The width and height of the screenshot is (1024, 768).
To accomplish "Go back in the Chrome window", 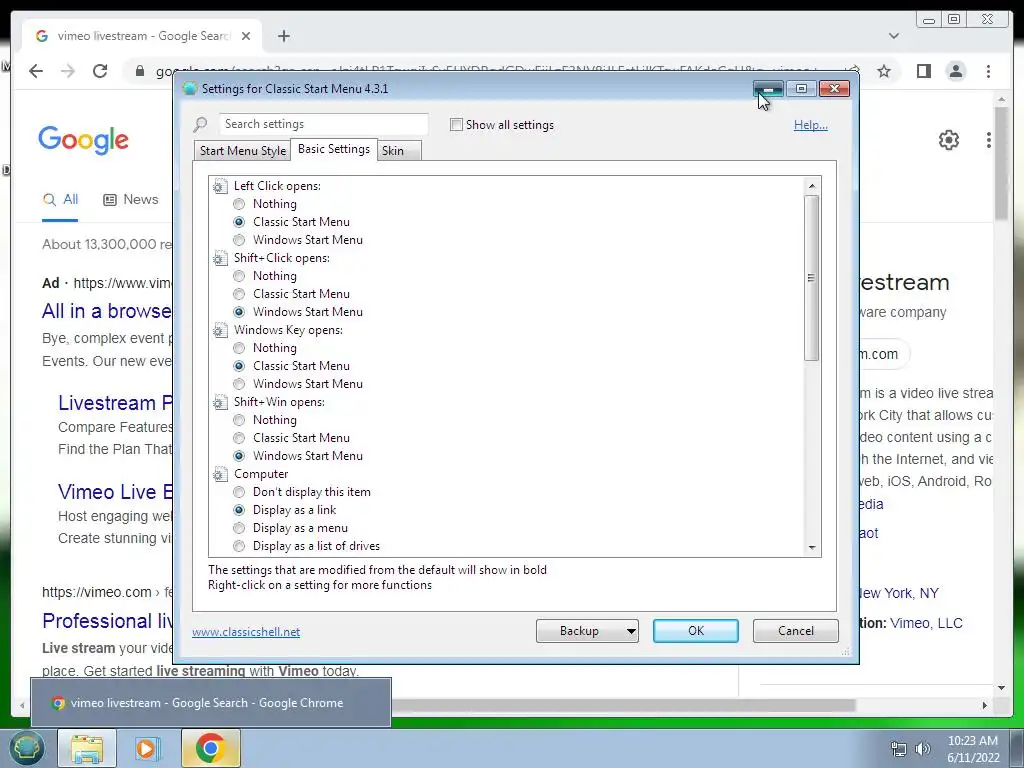I will tap(36, 71).
